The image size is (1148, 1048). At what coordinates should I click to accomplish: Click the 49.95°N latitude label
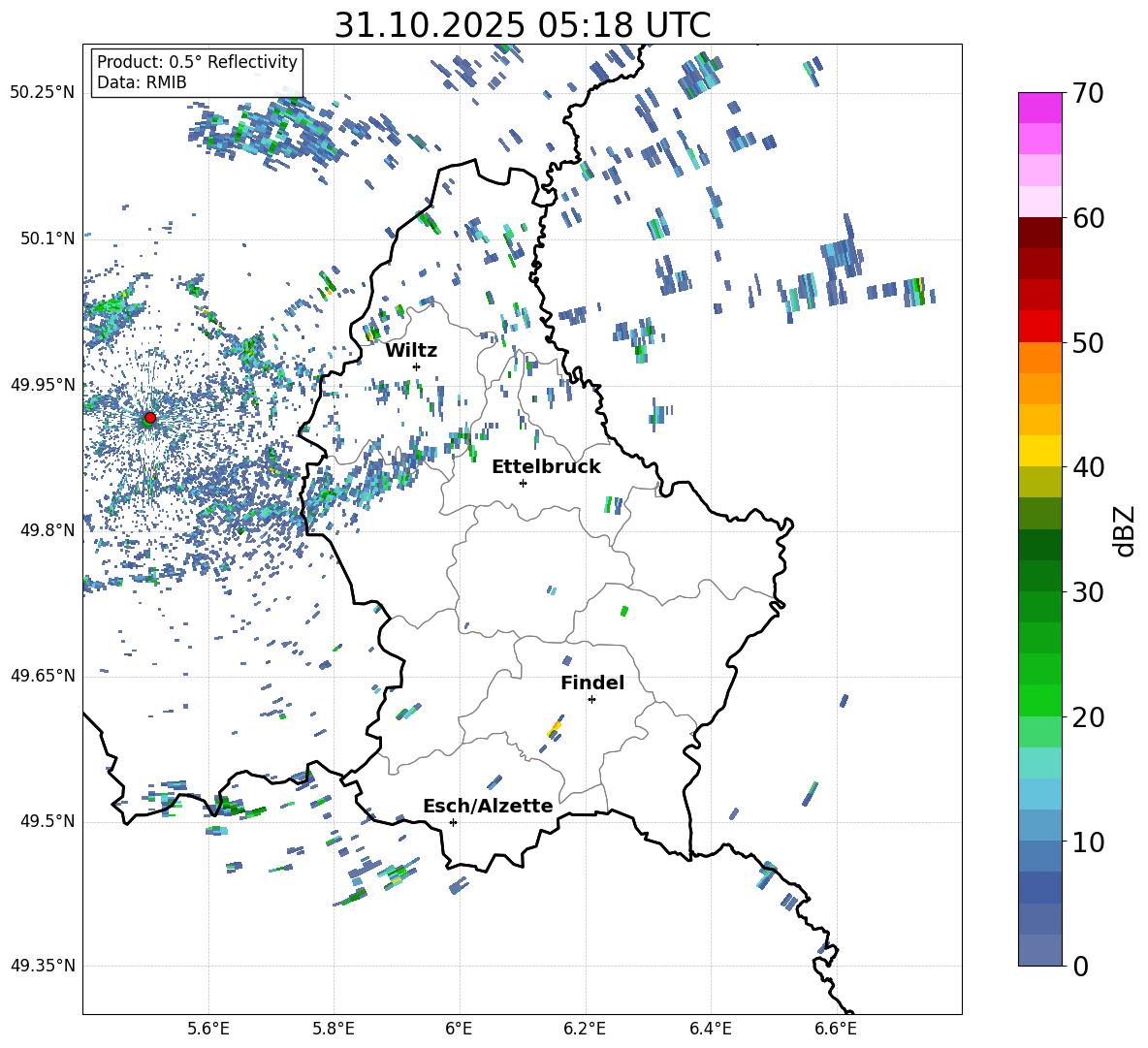[x=43, y=384]
